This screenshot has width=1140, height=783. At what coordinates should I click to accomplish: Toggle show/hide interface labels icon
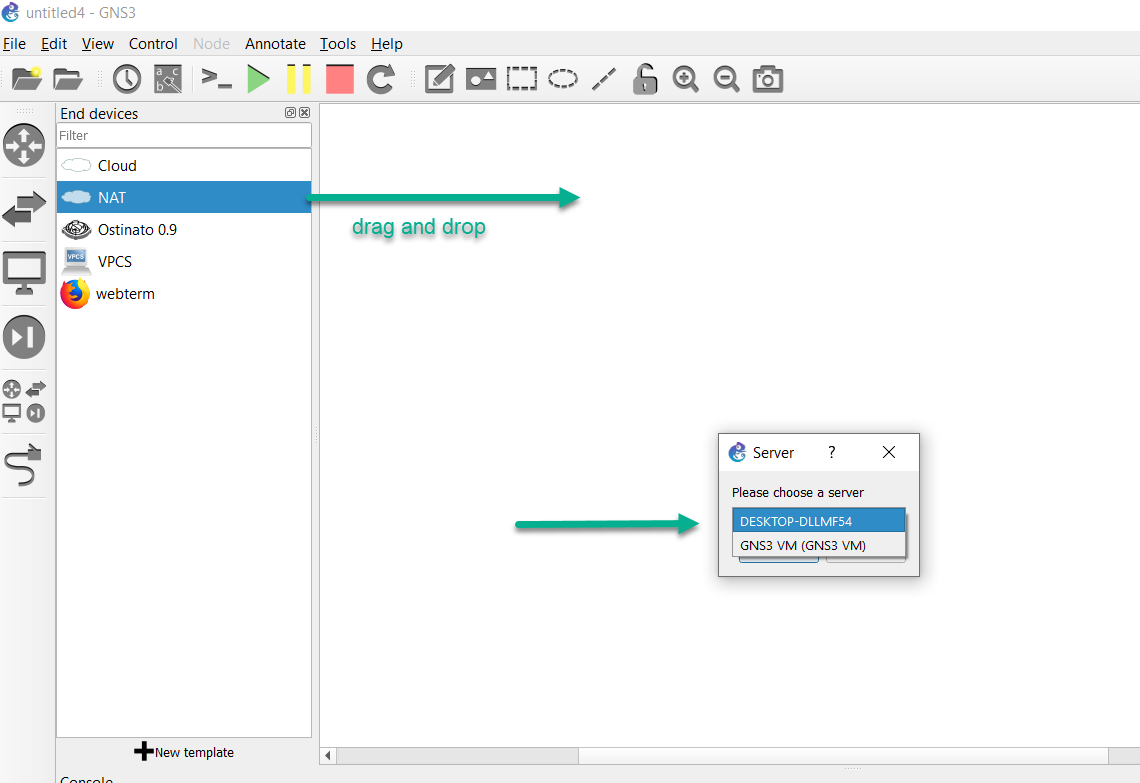click(x=168, y=79)
